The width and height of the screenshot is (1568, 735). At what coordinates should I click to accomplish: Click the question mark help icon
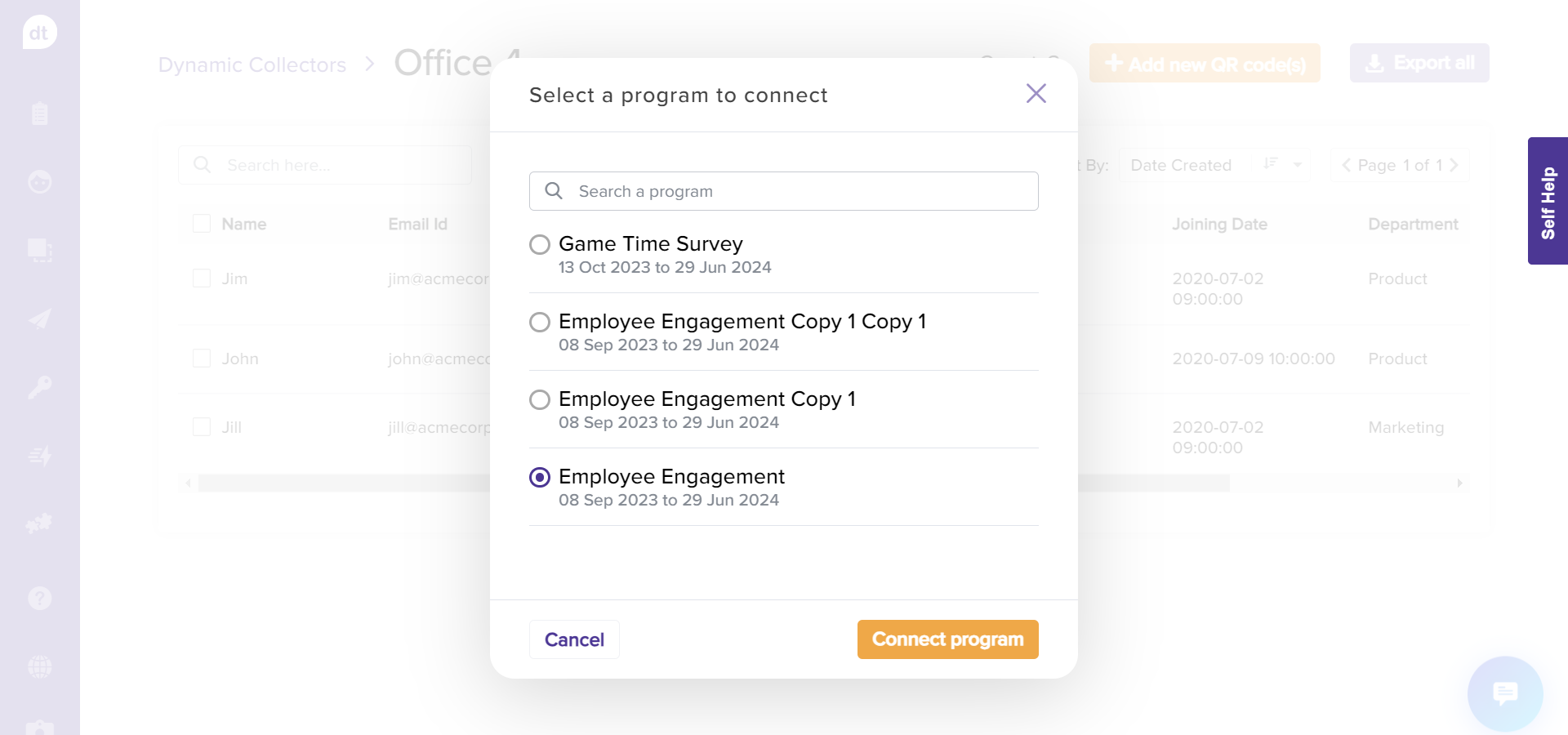click(39, 599)
